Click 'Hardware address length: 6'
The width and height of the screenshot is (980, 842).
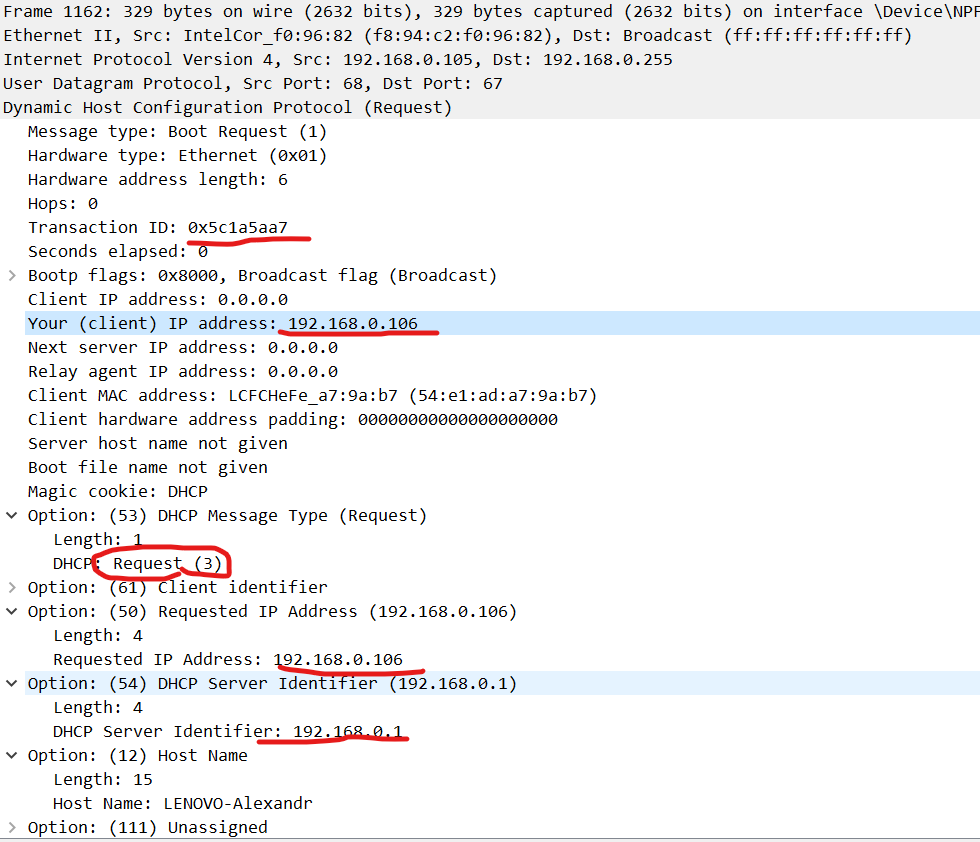click(158, 180)
